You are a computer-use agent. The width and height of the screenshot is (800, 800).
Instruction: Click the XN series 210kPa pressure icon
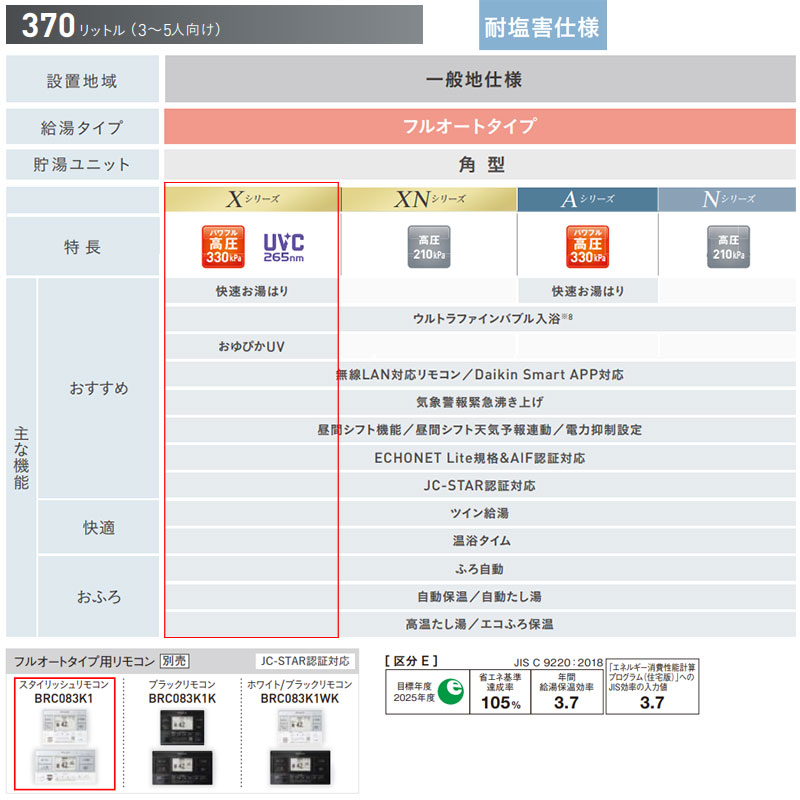coord(429,246)
